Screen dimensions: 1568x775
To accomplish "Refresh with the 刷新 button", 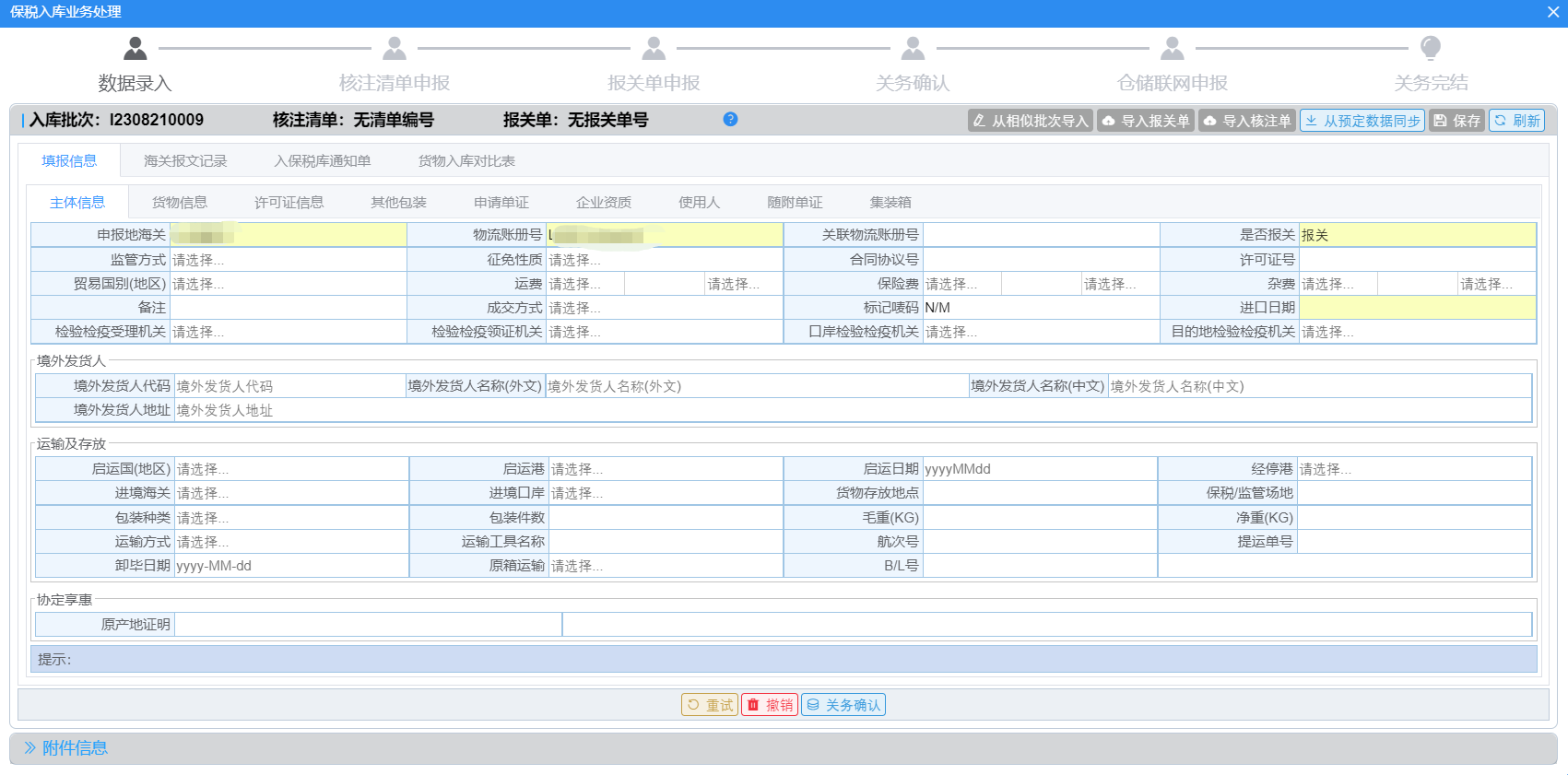I will coord(1516,121).
